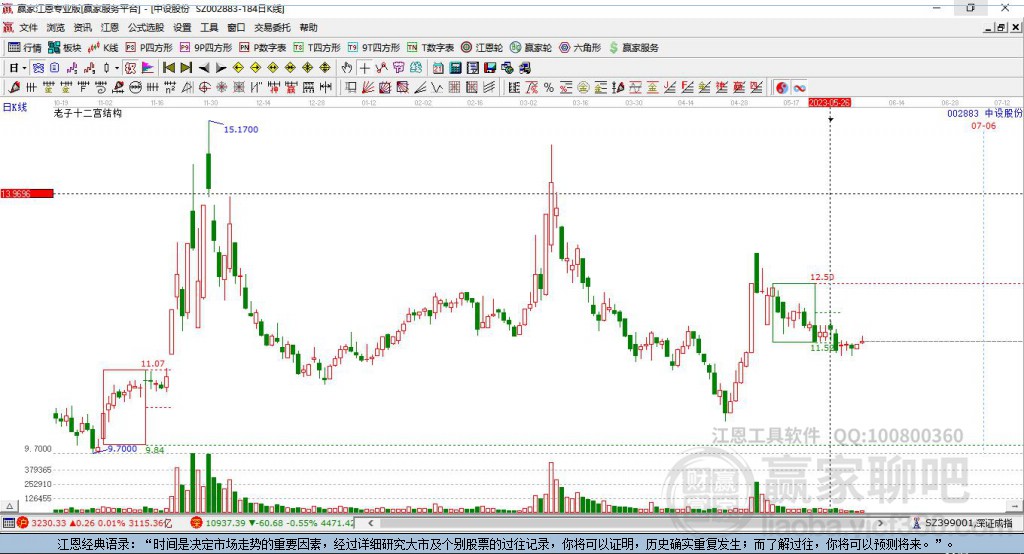
Task: Open 赢家服务 service link
Action: point(633,48)
